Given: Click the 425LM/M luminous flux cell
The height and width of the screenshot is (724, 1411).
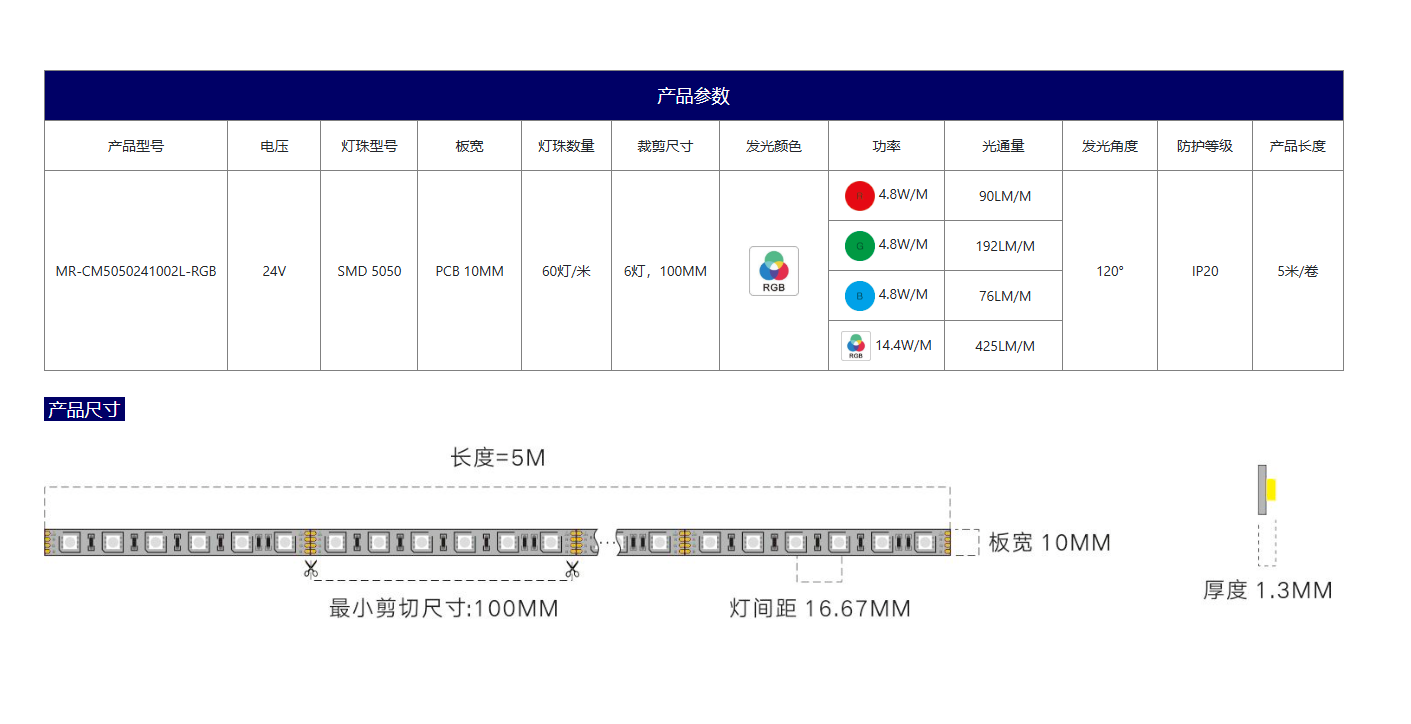Looking at the screenshot, I should [x=1004, y=346].
